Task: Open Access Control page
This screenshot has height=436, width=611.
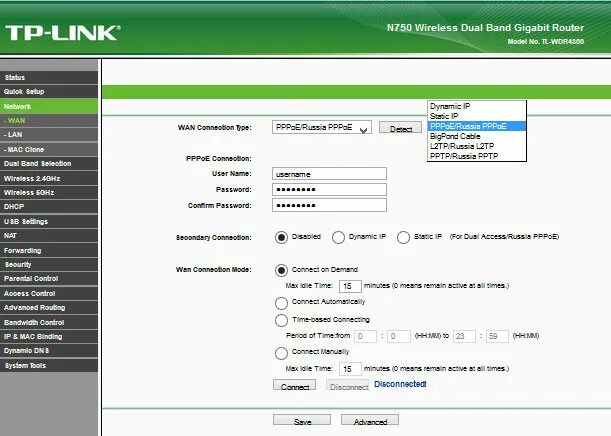Action: (x=49, y=293)
